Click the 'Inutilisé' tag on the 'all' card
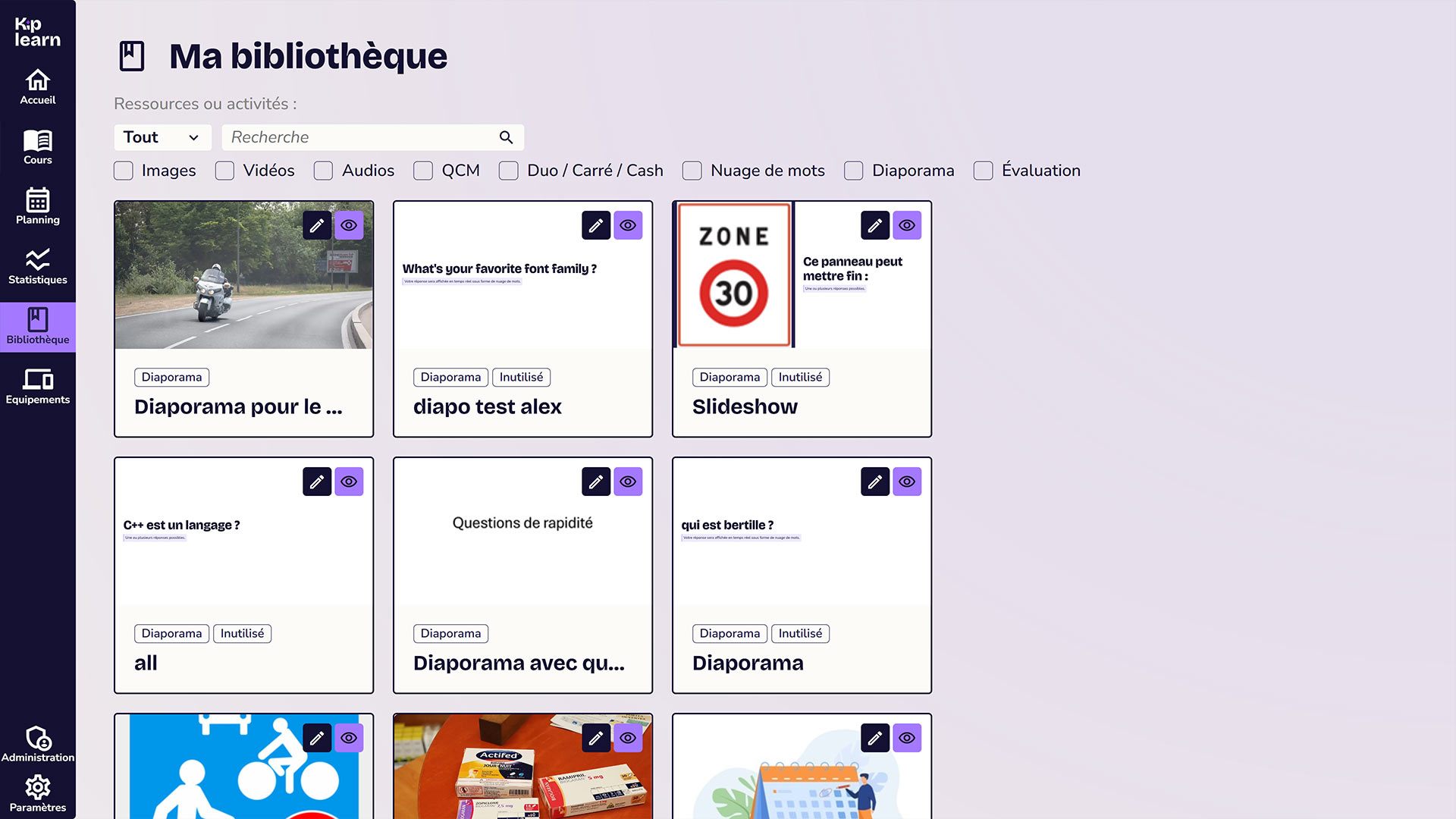 coord(242,633)
